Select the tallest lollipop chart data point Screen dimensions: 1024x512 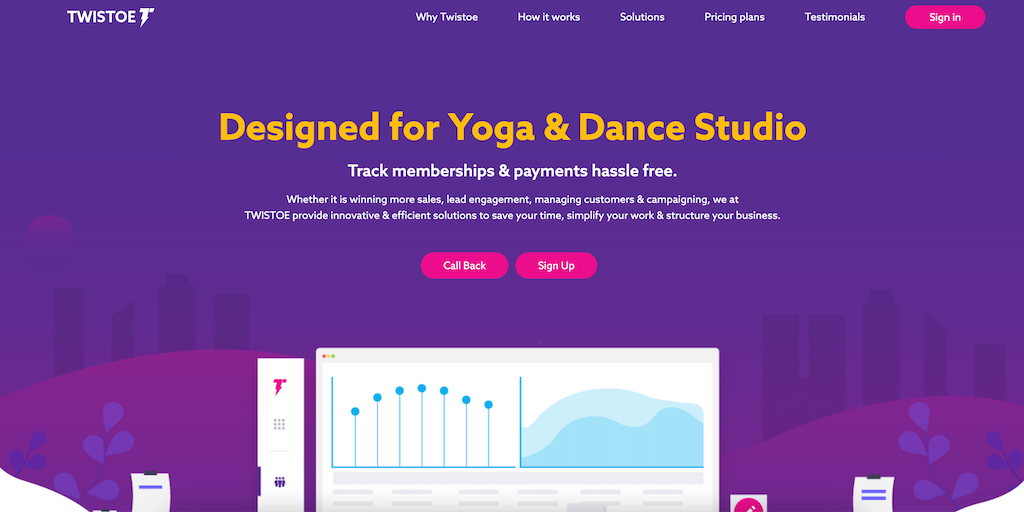point(422,388)
